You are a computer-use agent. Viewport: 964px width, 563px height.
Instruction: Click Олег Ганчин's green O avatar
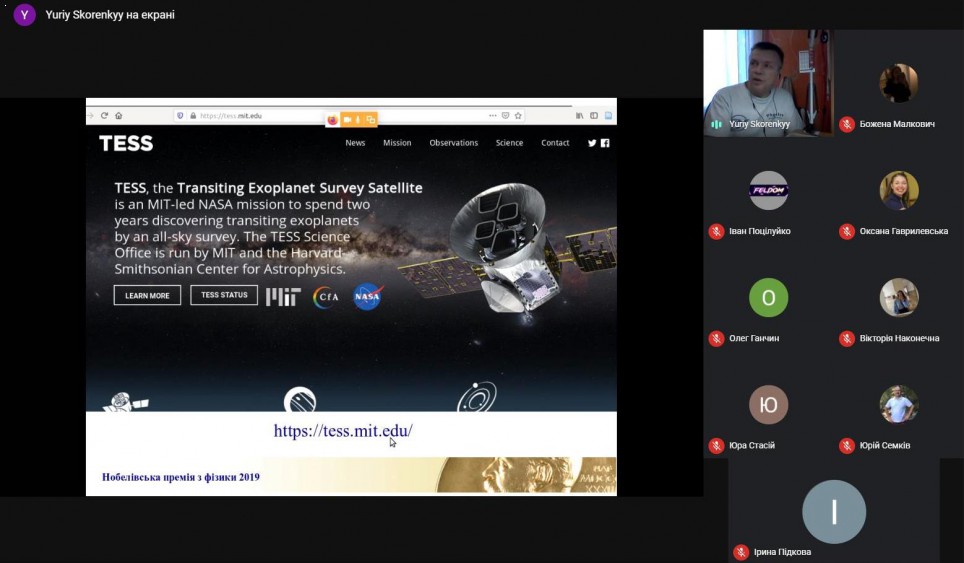(x=768, y=297)
